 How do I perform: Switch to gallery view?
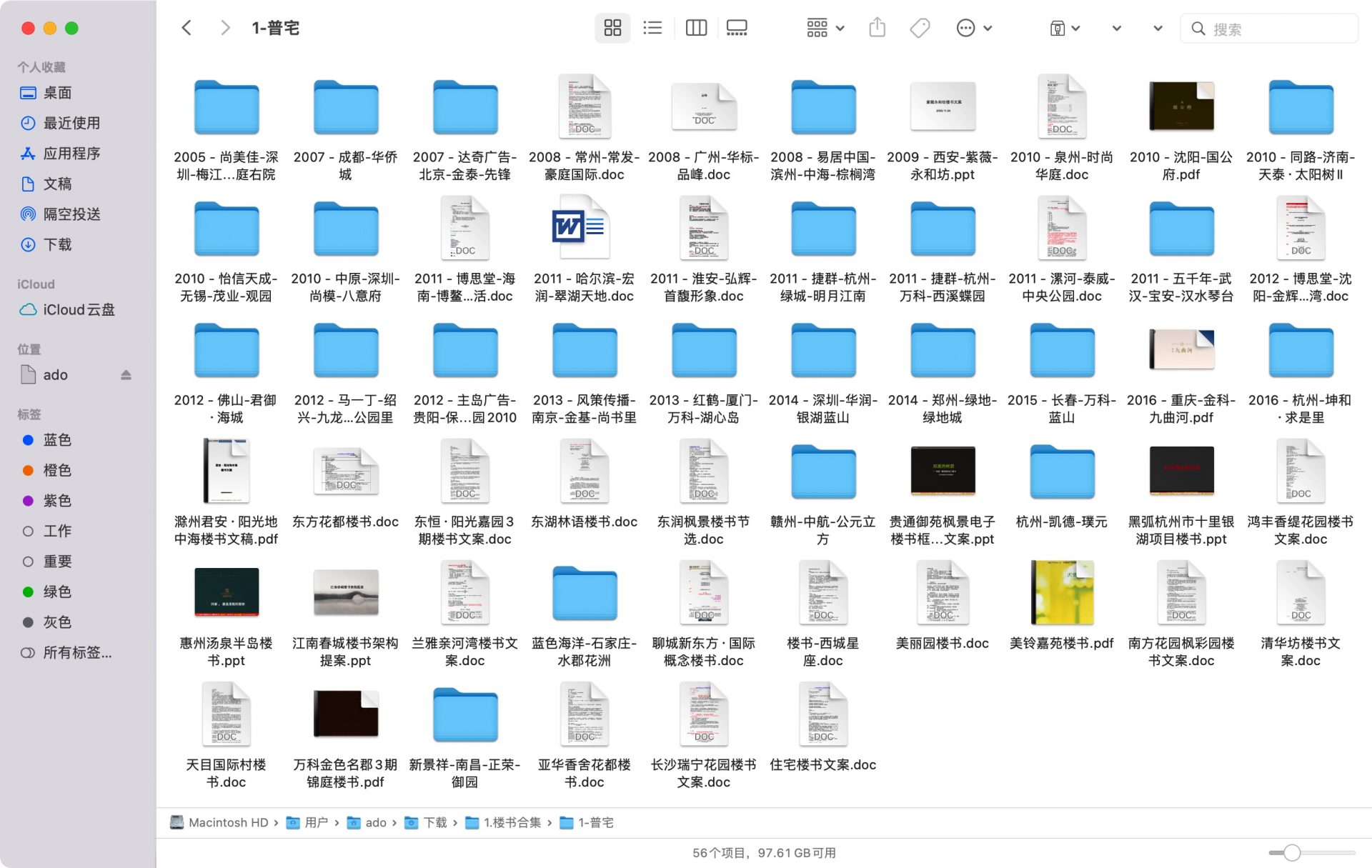pyautogui.click(x=736, y=29)
